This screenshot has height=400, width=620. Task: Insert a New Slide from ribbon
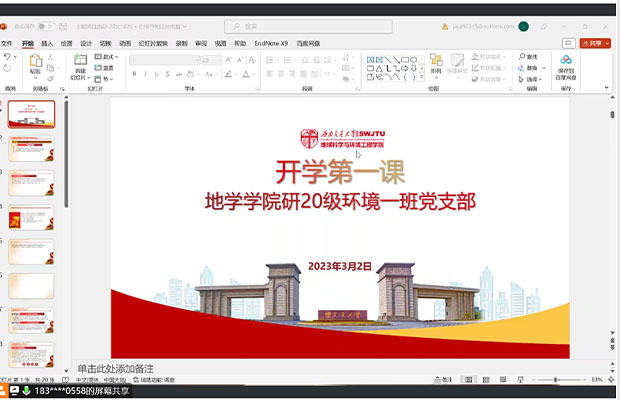click(80, 65)
